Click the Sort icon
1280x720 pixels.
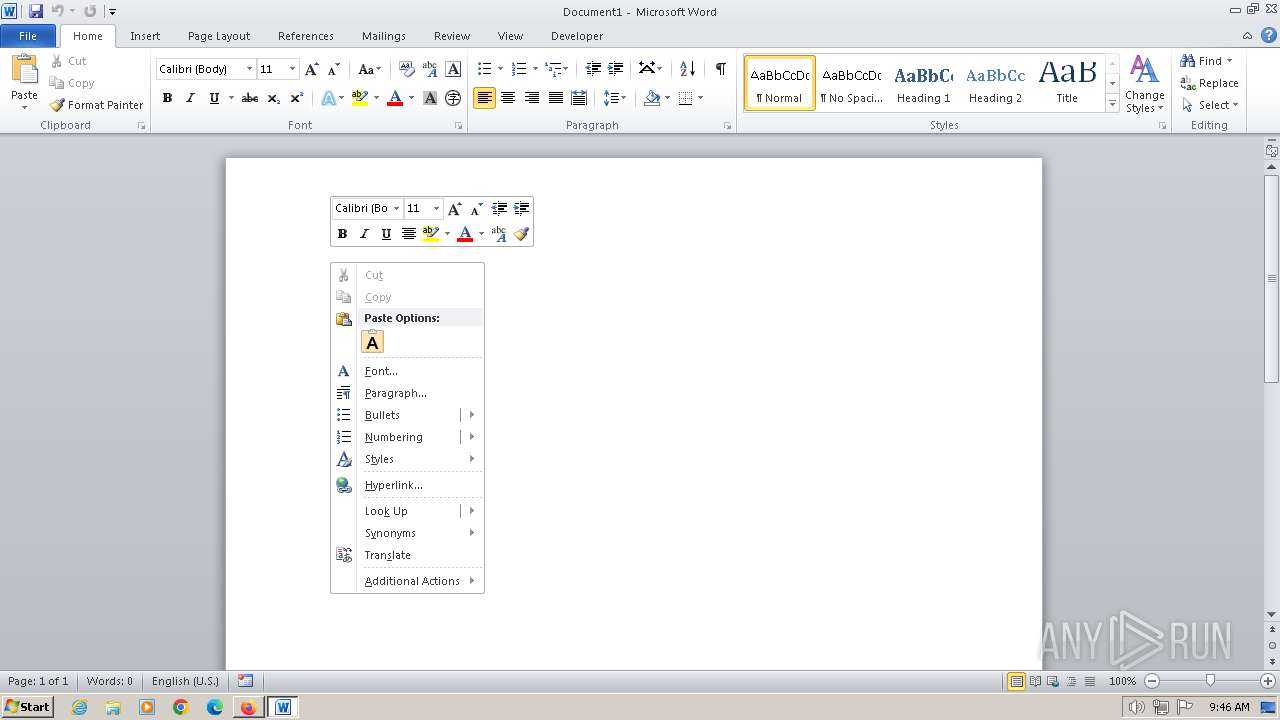click(687, 69)
